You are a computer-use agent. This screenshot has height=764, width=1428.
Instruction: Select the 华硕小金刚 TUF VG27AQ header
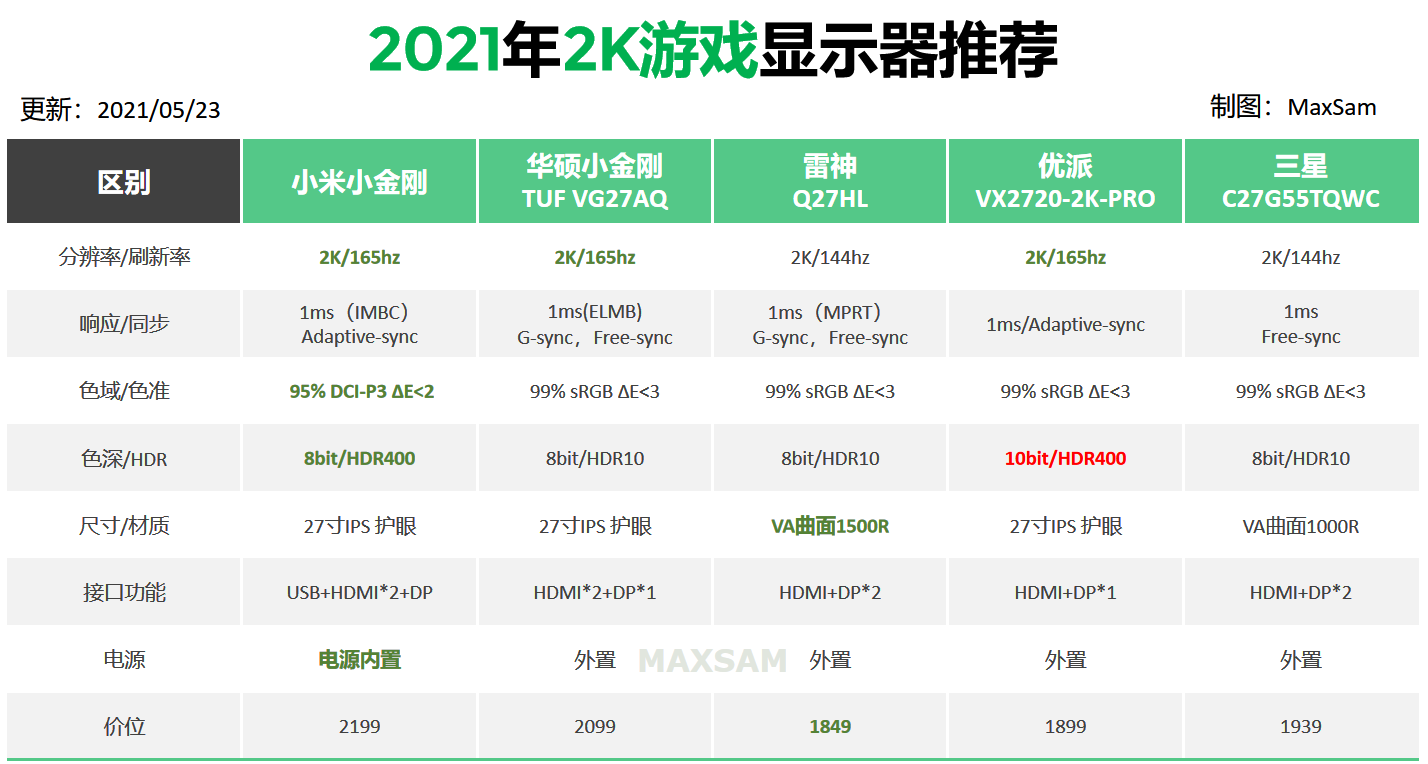(595, 181)
